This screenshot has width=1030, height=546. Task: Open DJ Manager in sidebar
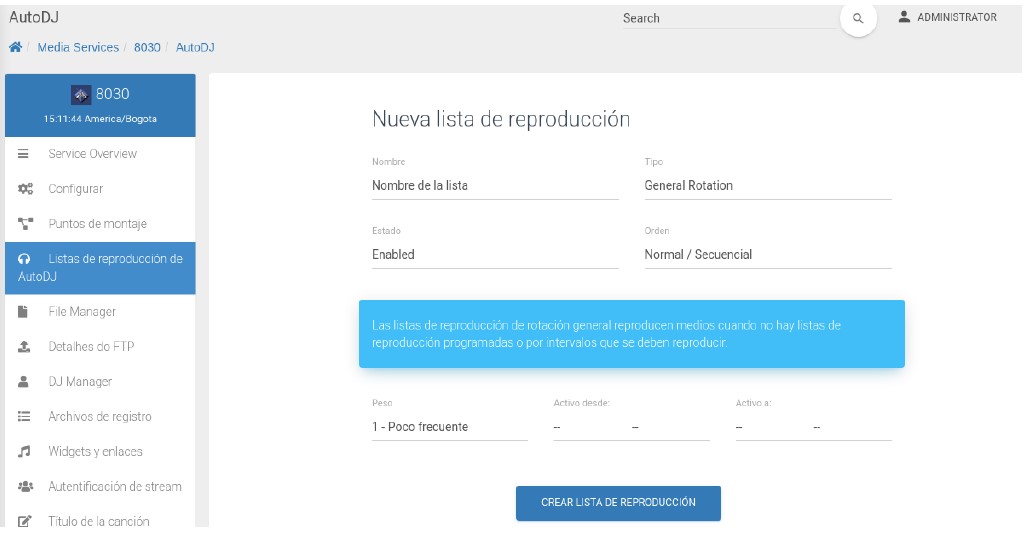click(x=80, y=382)
